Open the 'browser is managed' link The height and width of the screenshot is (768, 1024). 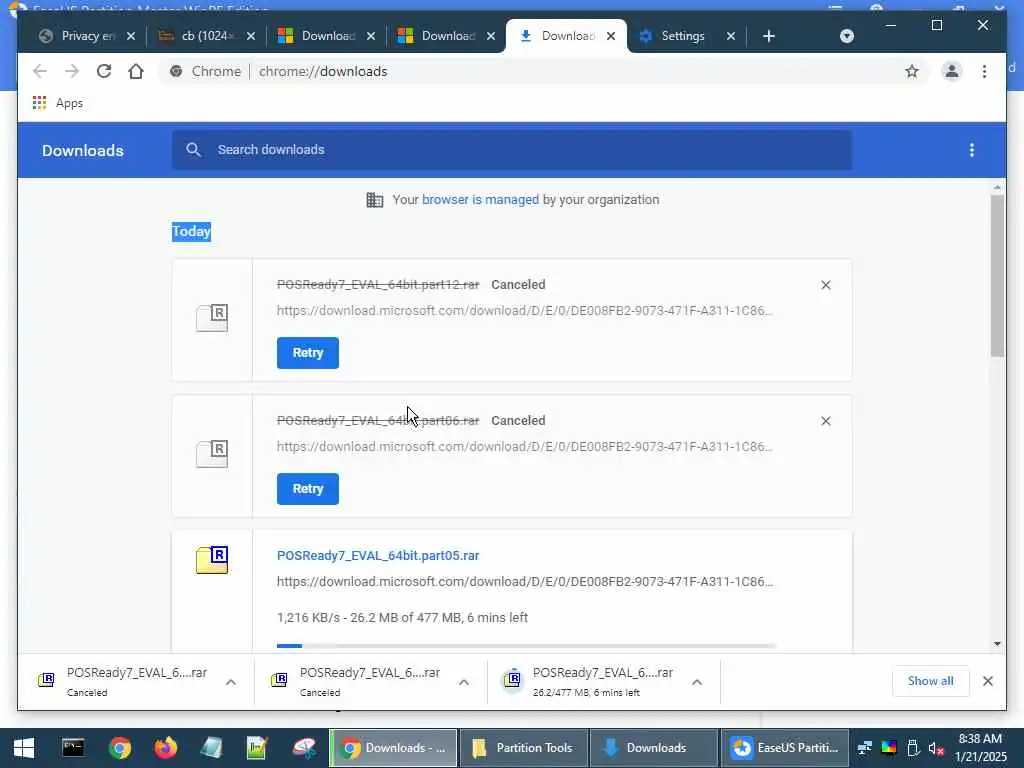[x=480, y=200]
